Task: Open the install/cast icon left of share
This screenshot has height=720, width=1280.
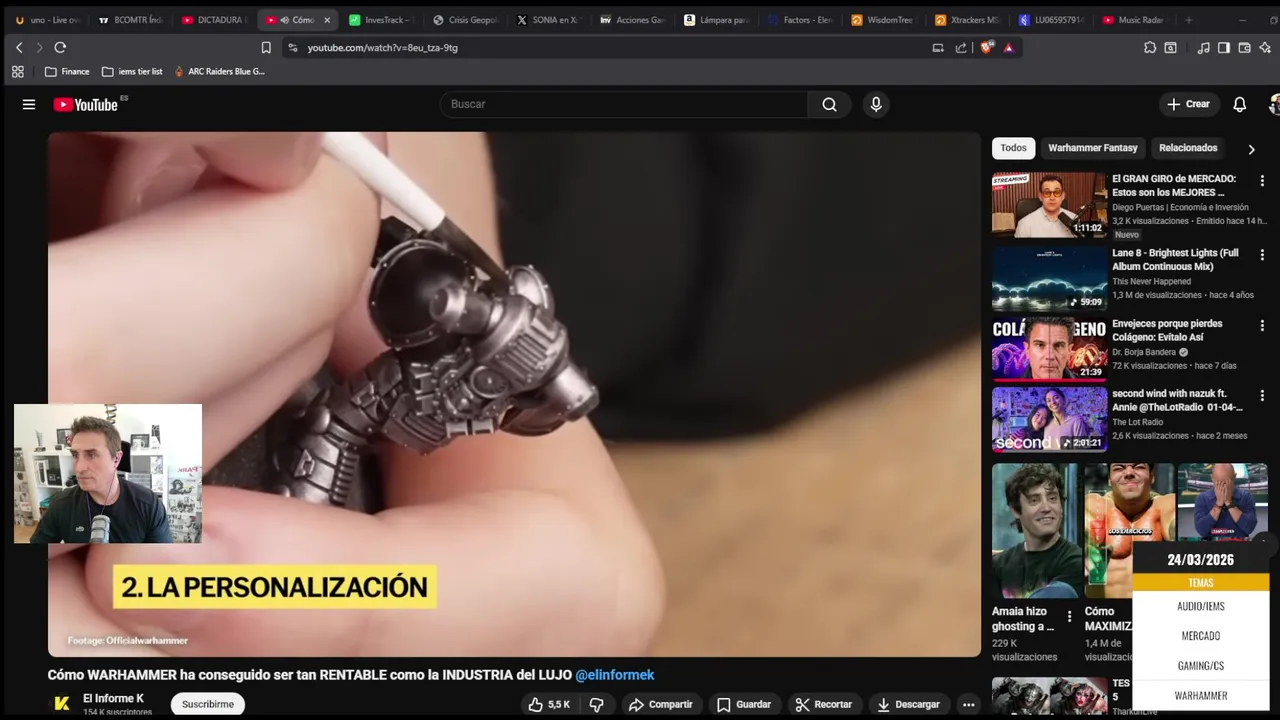Action: (938, 47)
